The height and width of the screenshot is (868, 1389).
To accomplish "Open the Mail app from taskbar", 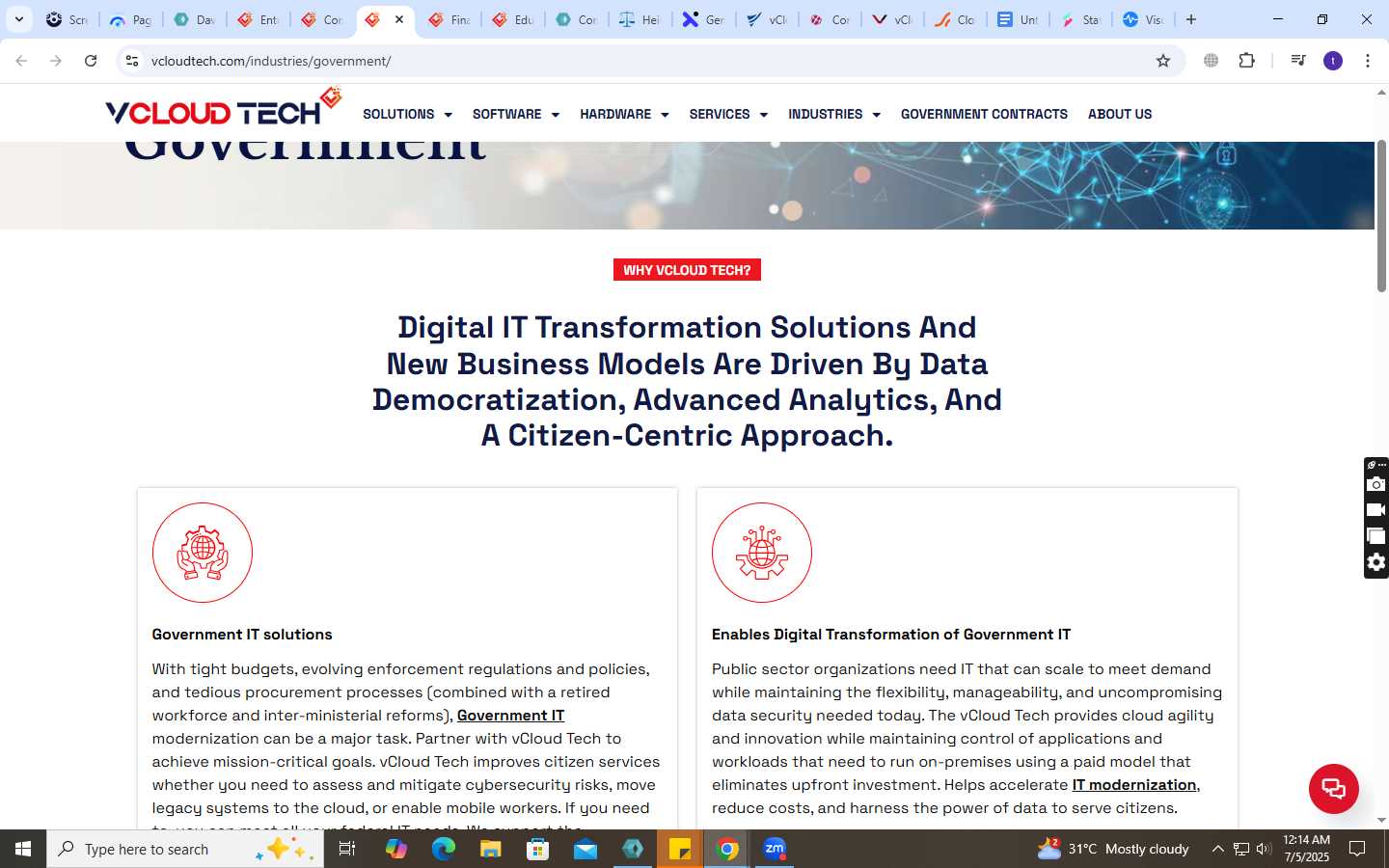I will coord(586,849).
